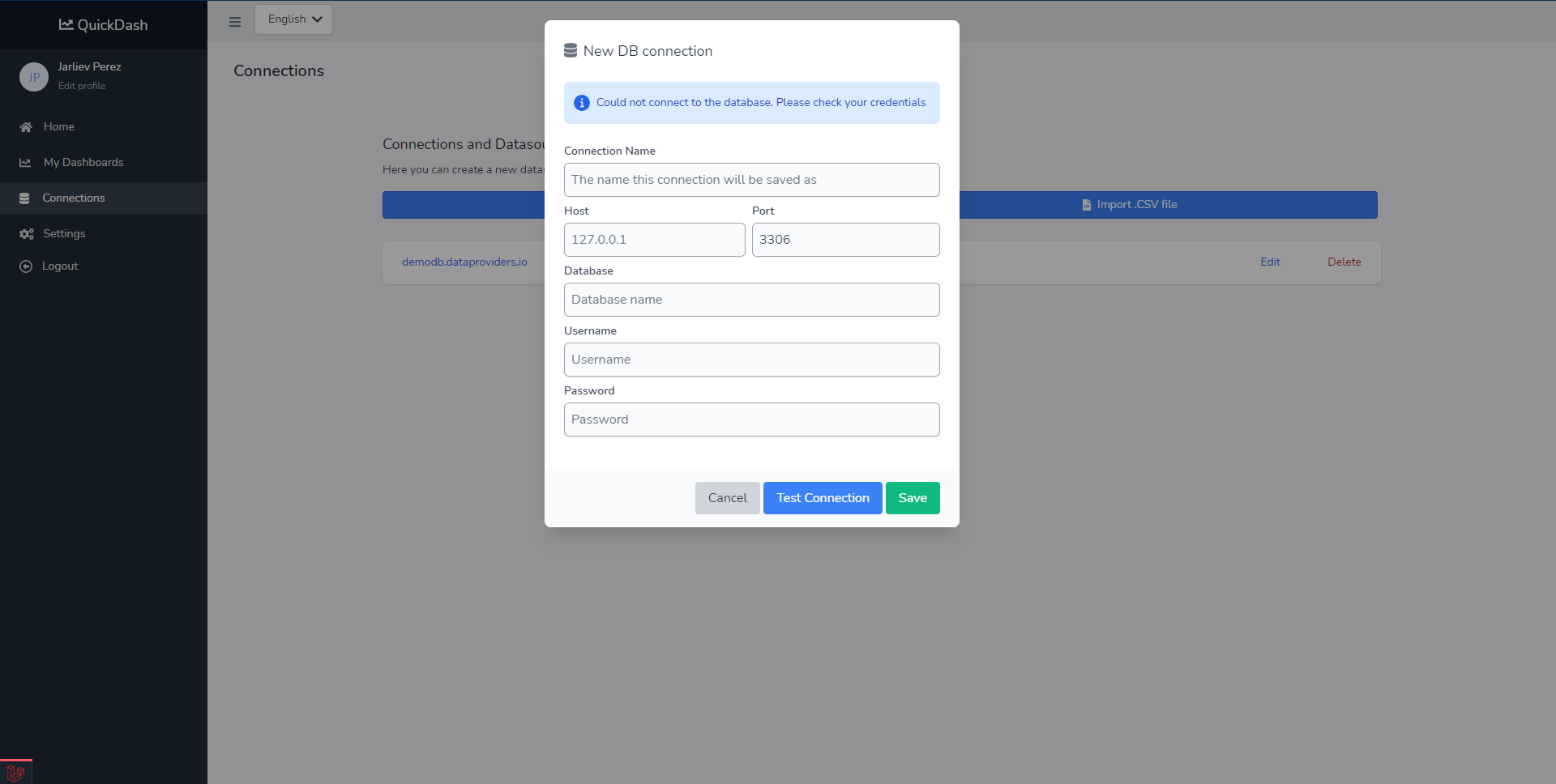The height and width of the screenshot is (784, 1556).
Task: Focus the Connection Name input field
Action: 751,180
